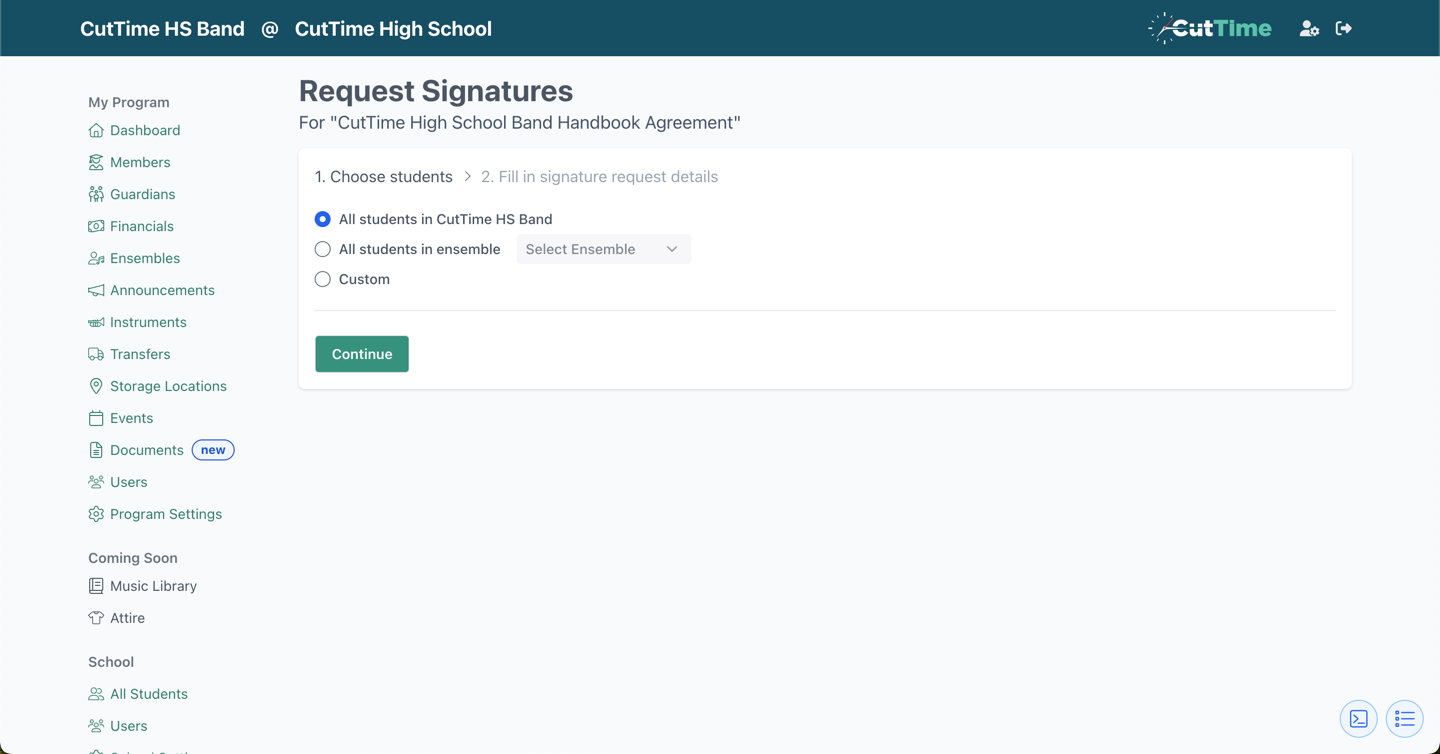Choose the 'All students in ensemble' option
This screenshot has width=1440, height=754.
coord(322,249)
